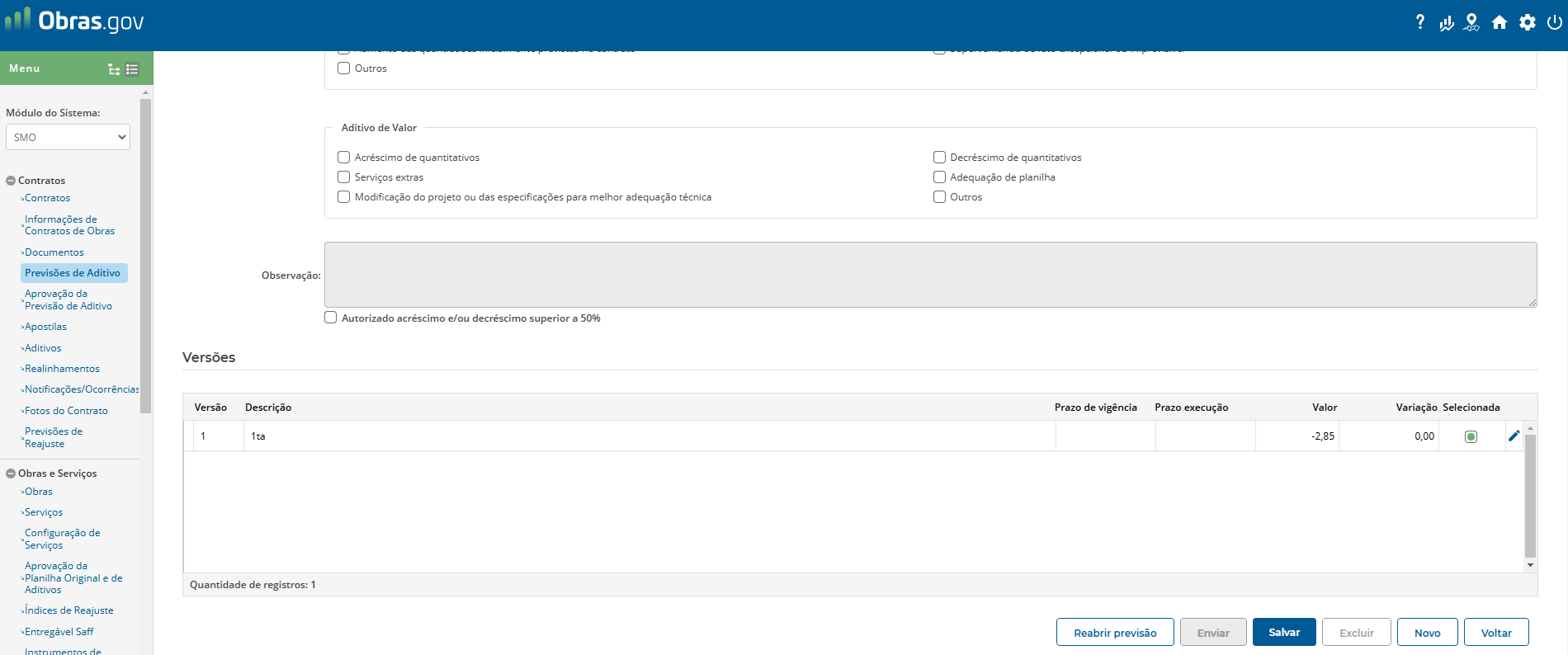Collapse the Obras e Serviços group
Viewport: 1568px width, 655px height.
point(11,474)
